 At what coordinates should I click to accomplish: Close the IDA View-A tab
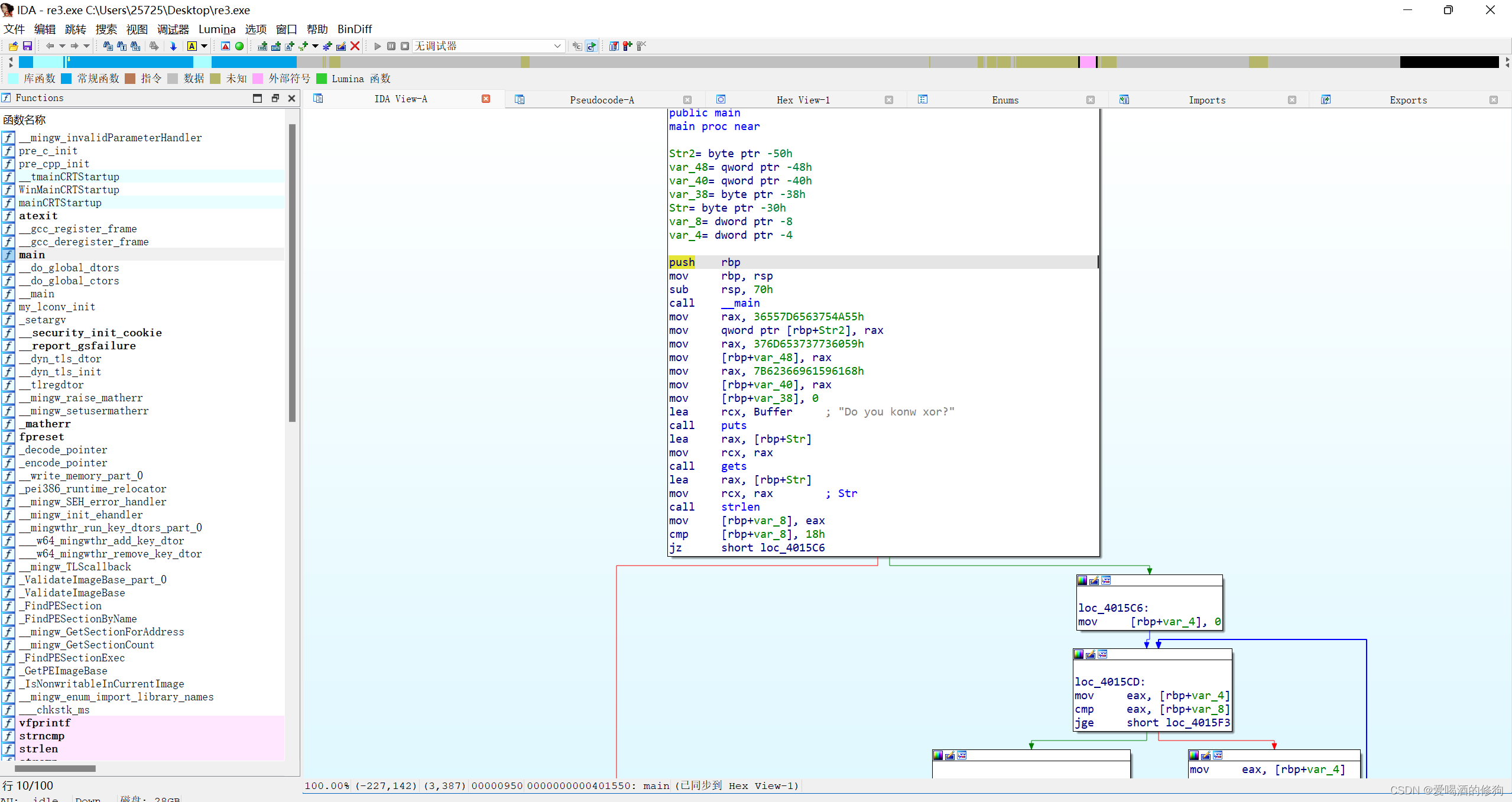coord(486,99)
